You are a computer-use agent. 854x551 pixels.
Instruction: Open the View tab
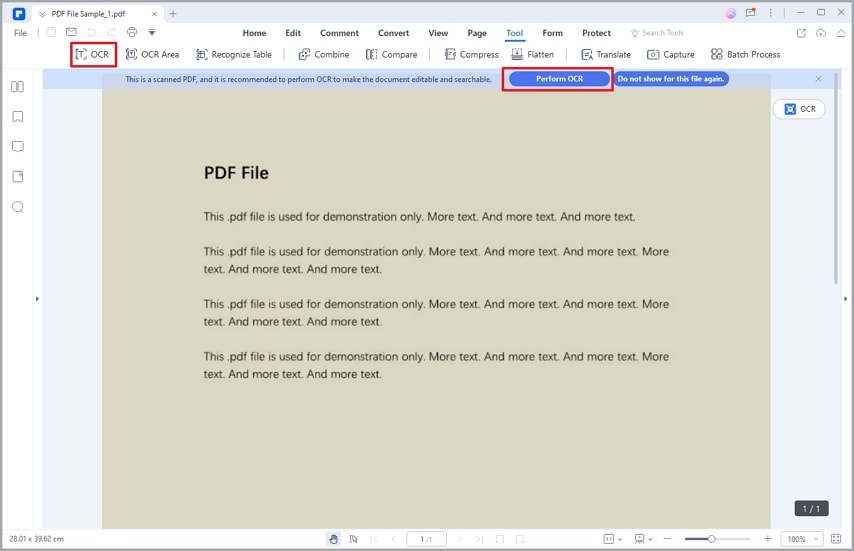pos(438,33)
